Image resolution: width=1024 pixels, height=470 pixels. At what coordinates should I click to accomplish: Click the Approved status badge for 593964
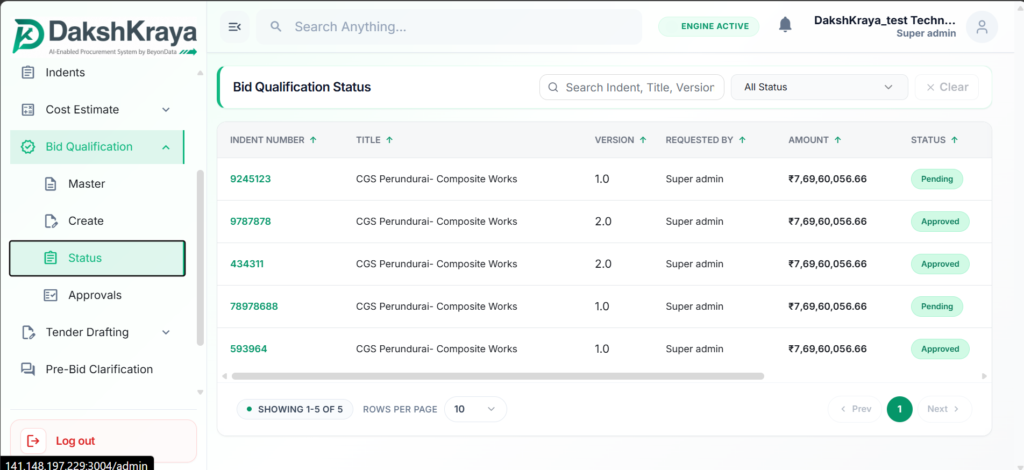coord(940,349)
